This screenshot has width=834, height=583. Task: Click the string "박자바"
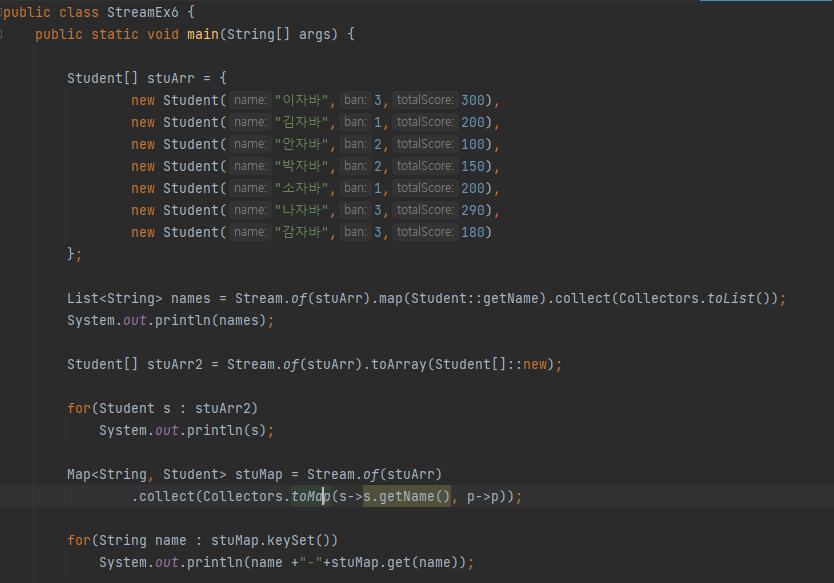302,166
